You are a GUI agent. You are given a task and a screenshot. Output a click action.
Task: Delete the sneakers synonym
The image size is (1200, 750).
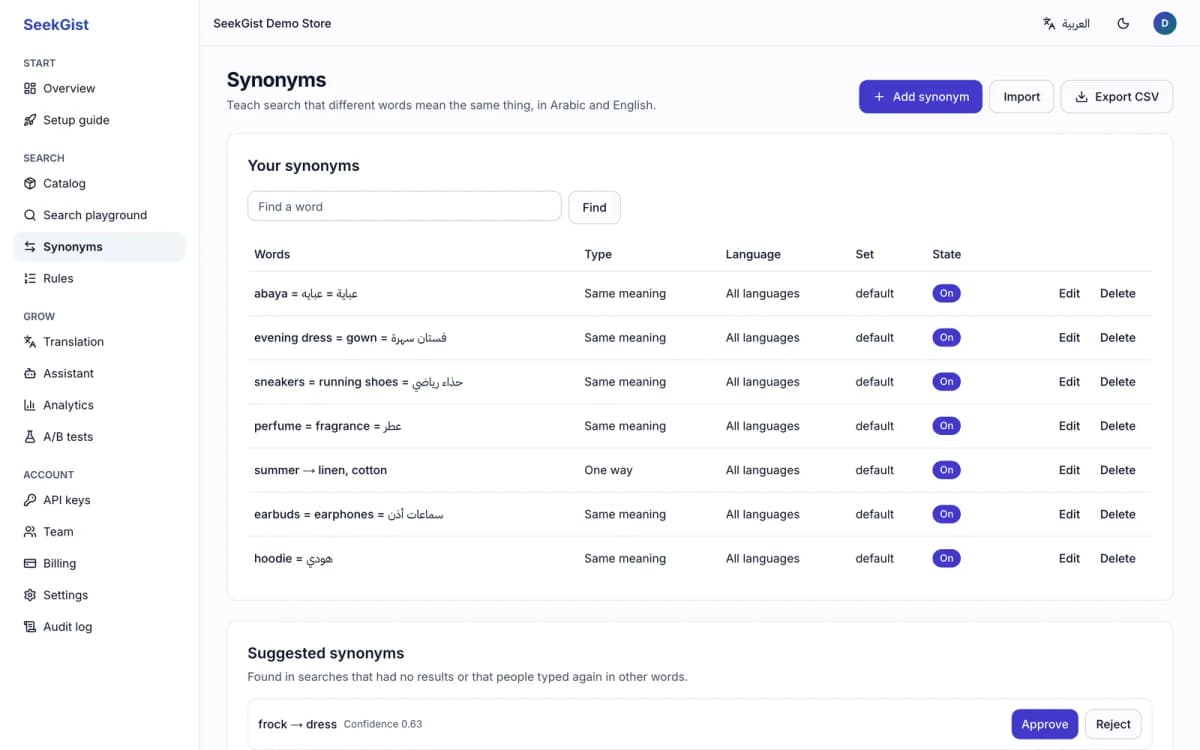(1117, 381)
